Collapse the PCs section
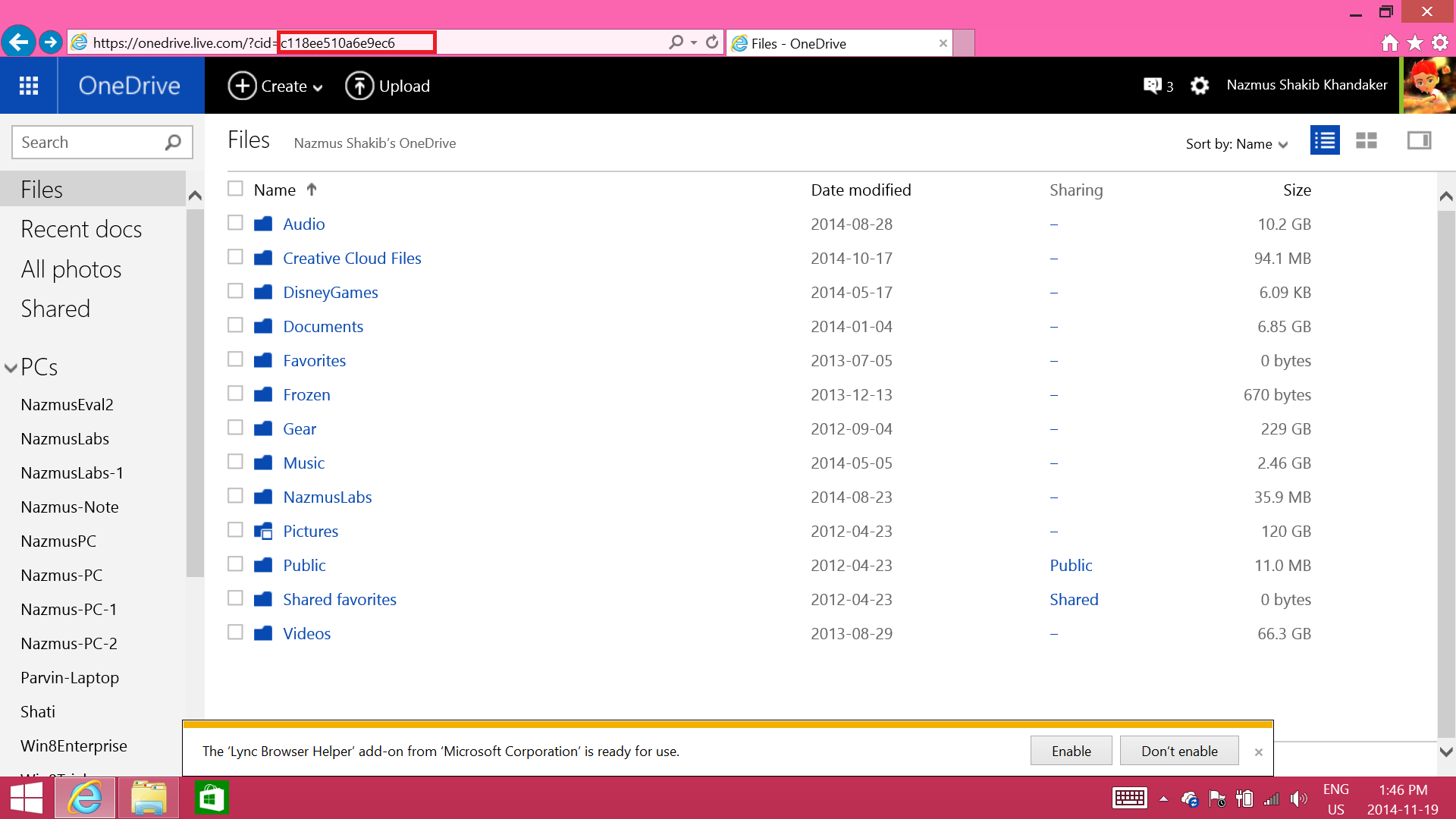Image resolution: width=1456 pixels, height=819 pixels. pos(10,367)
